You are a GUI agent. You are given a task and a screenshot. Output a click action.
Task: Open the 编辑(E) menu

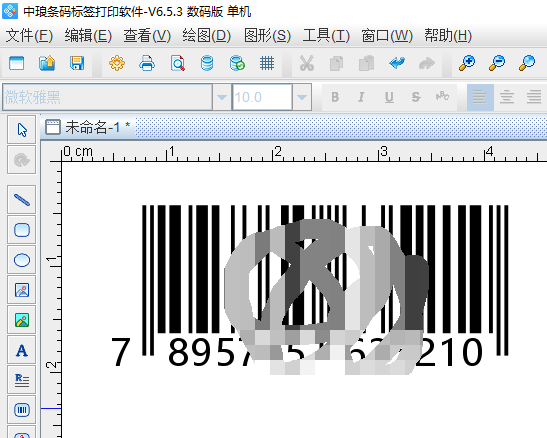coord(88,36)
